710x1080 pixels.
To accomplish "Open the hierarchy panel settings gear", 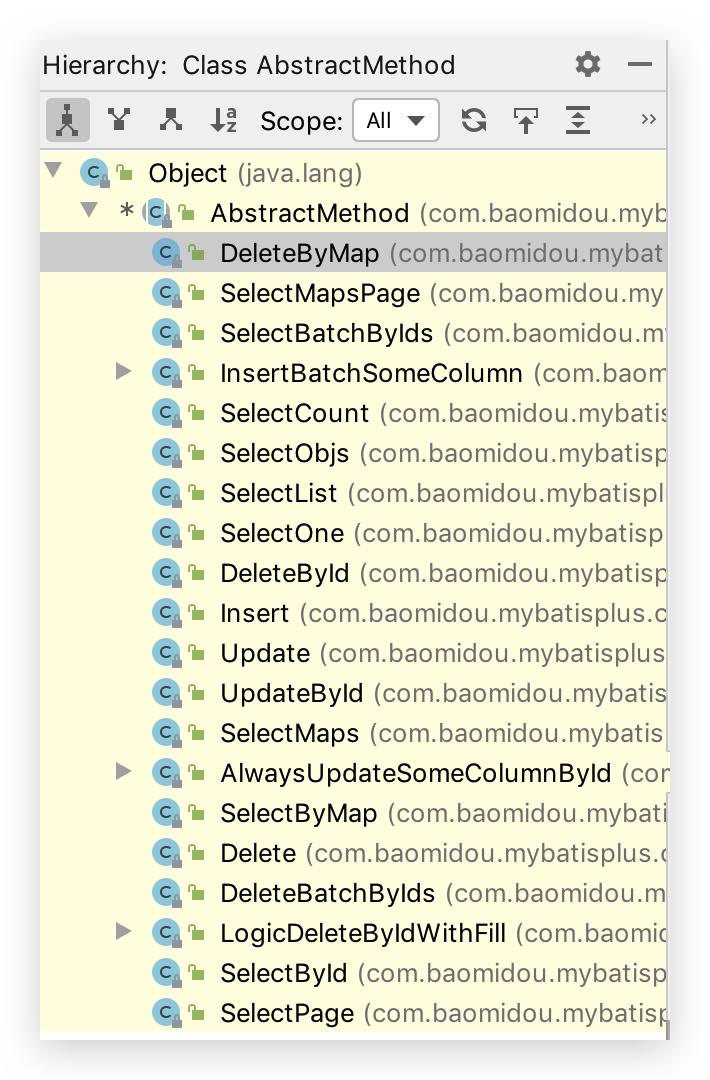I will pos(588,65).
